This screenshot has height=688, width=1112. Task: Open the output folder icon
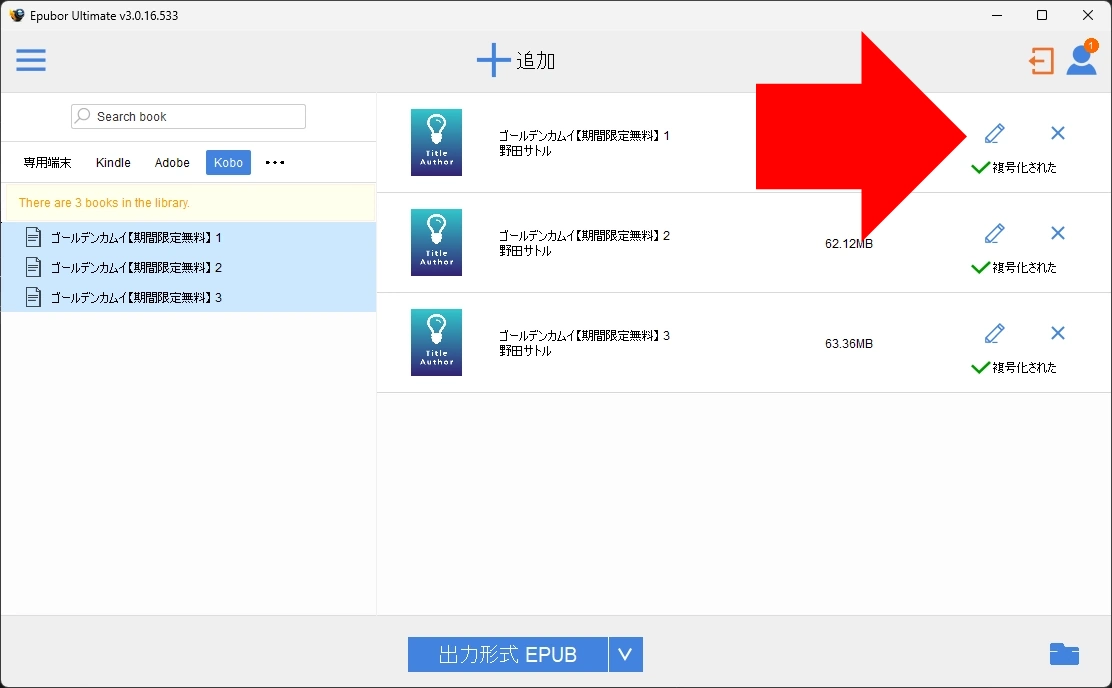tap(1064, 654)
